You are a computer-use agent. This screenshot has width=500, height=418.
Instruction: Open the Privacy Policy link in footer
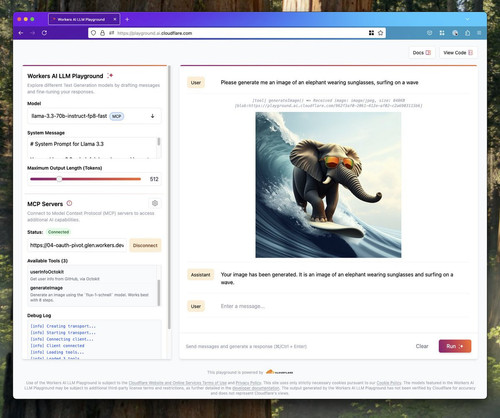pos(248,383)
